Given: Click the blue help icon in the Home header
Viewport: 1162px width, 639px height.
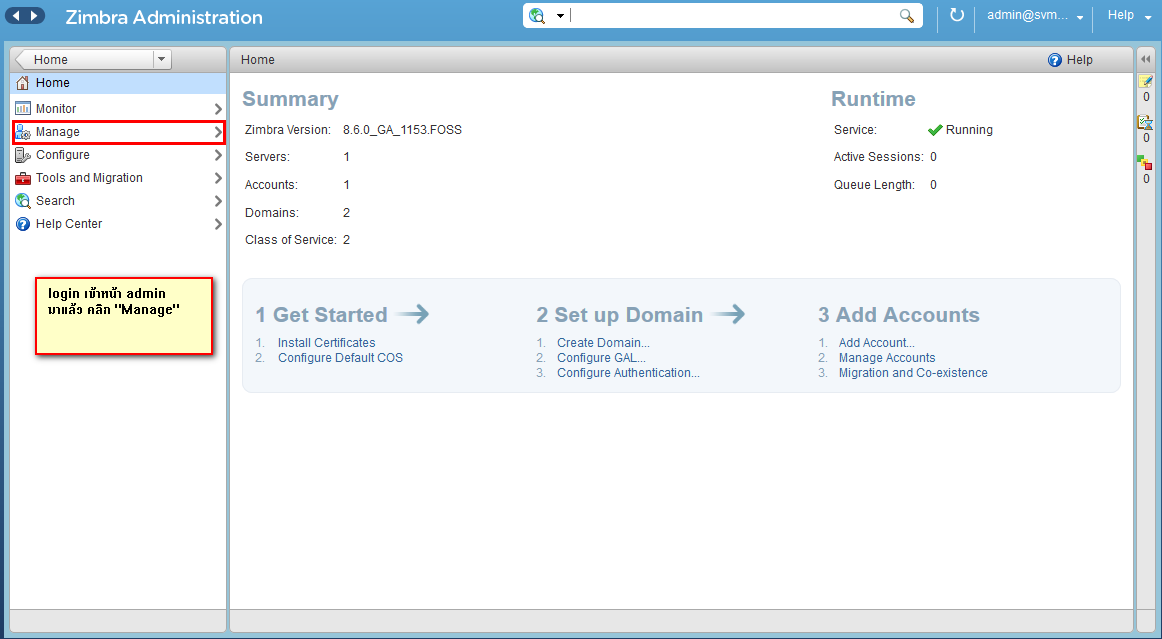Looking at the screenshot, I should click(x=1055, y=60).
